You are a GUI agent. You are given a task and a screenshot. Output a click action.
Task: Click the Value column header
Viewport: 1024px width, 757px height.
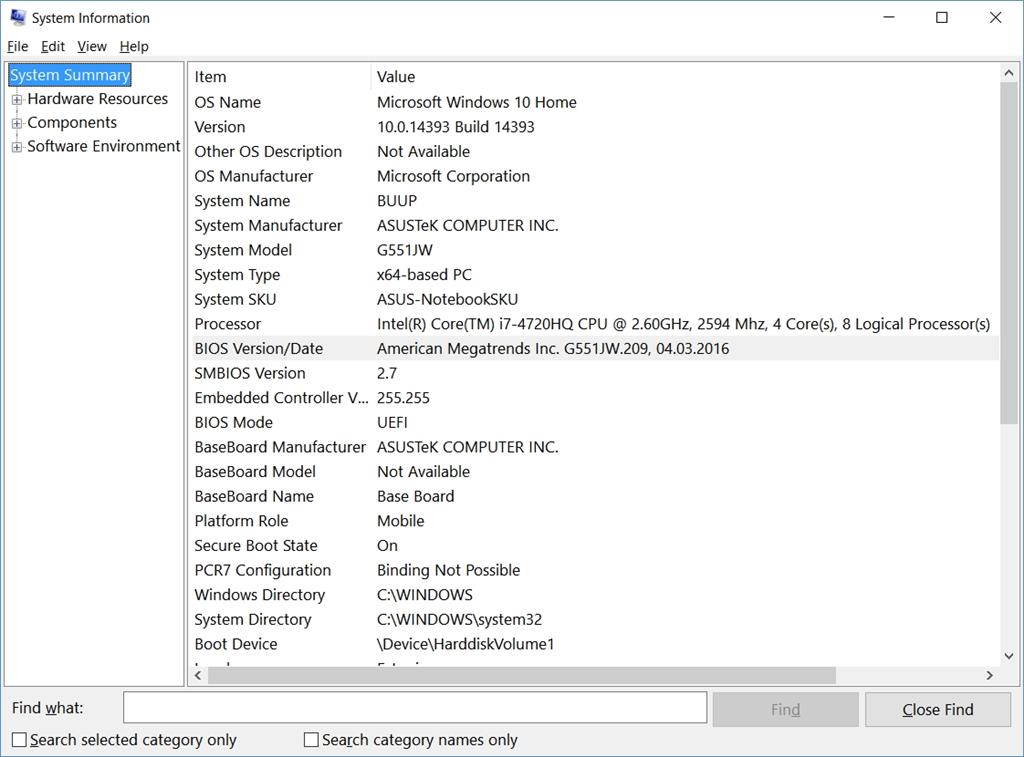pos(685,76)
